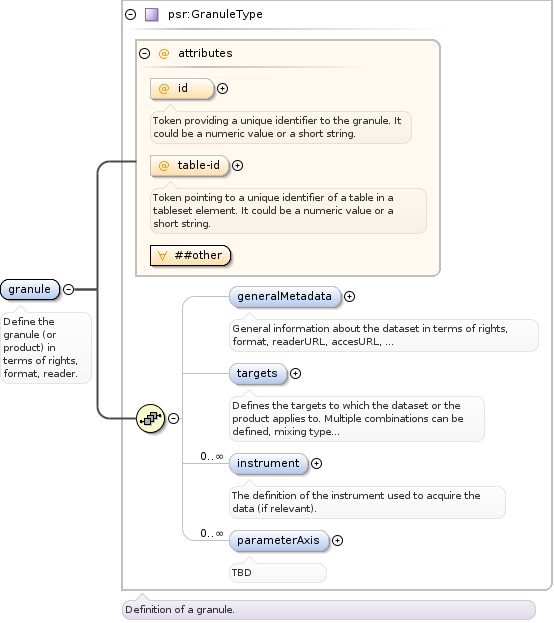Expand the id attribute details
554x623 pixels.
[223, 89]
